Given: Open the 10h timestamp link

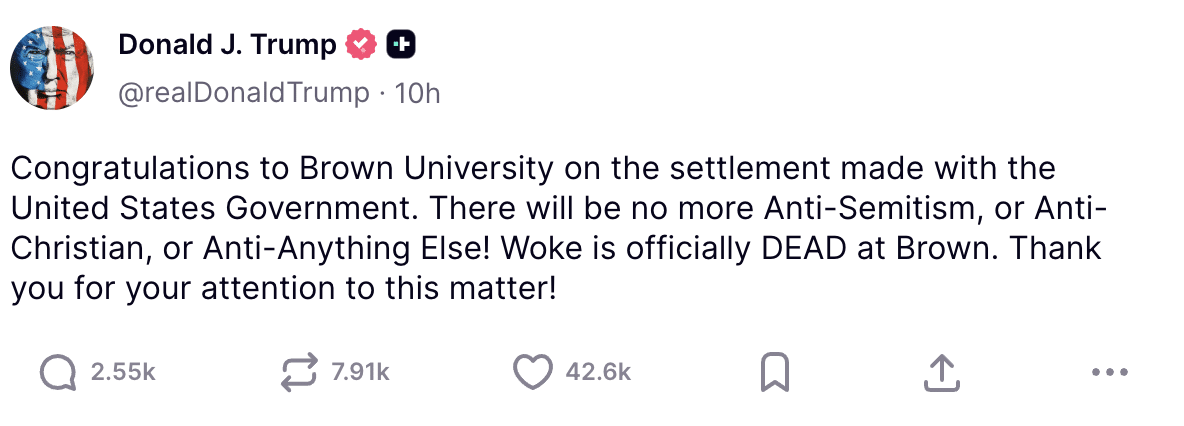Looking at the screenshot, I should (x=418, y=94).
